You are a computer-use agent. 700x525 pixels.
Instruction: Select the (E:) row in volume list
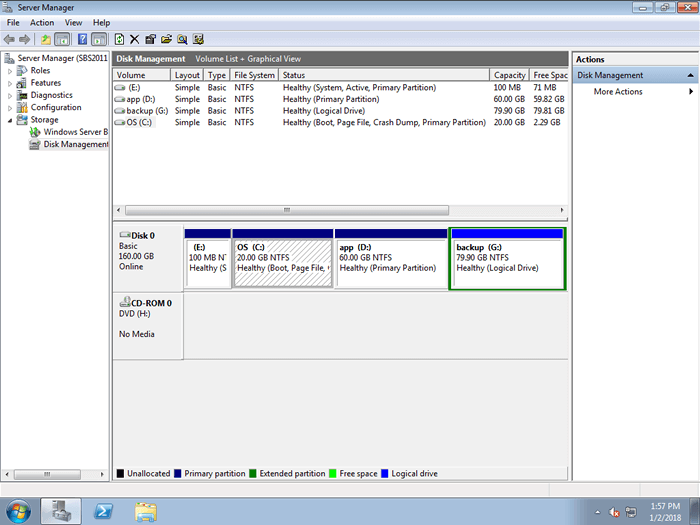pyautogui.click(x=340, y=88)
